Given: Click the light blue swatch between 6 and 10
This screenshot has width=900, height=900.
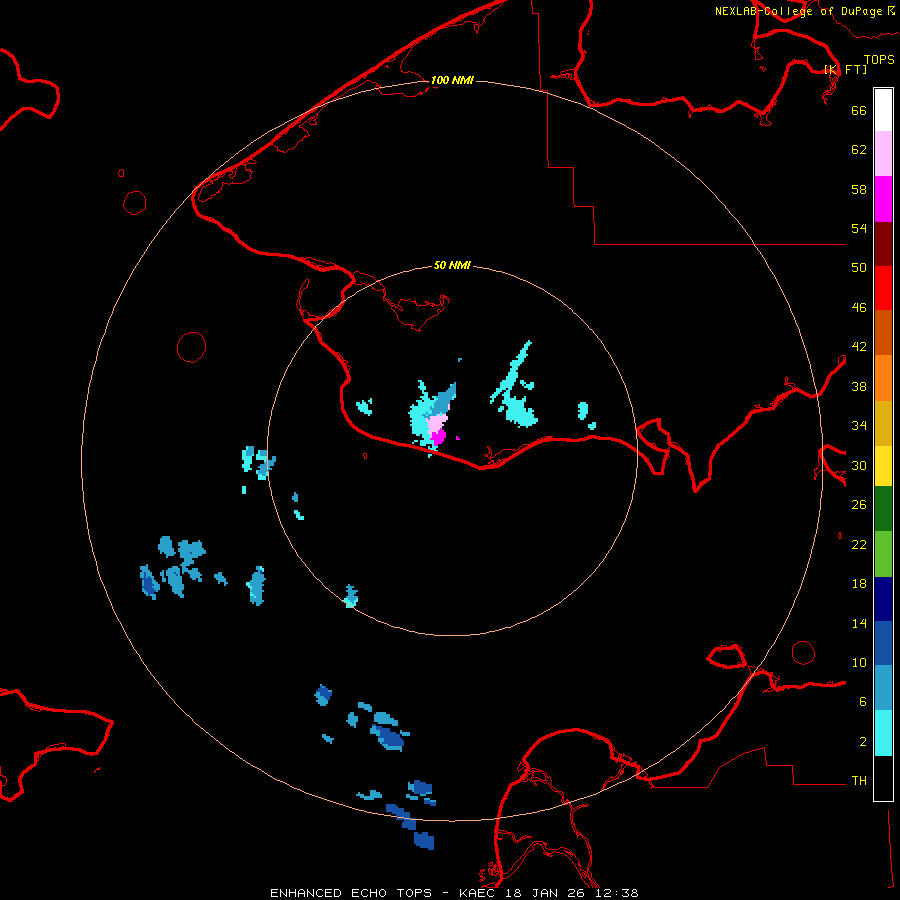Looking at the screenshot, I should click(883, 687).
